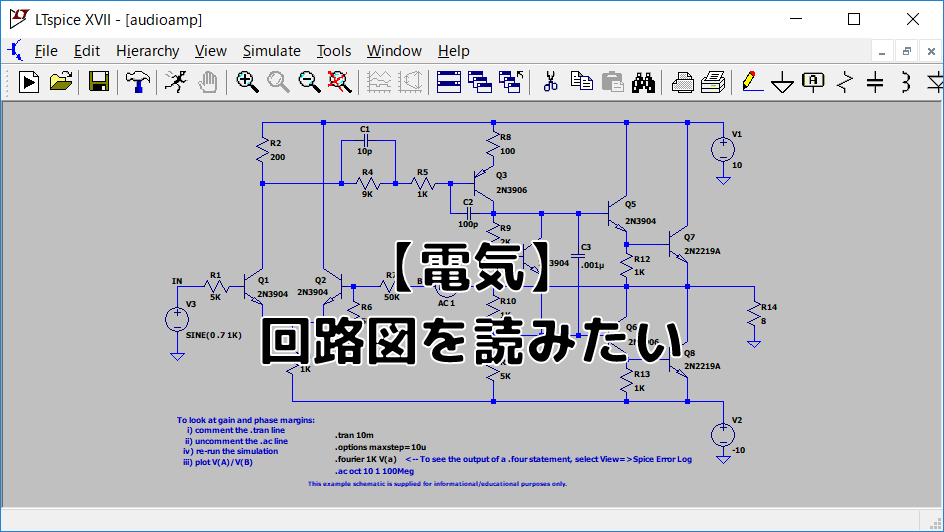Click the Print setup icon

(x=713, y=82)
